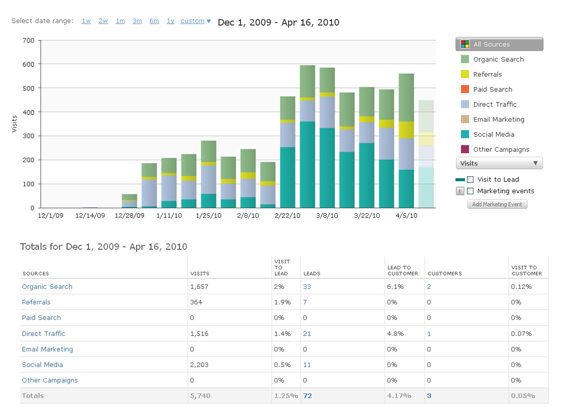Filter chart by Social Media legend label
The height and width of the screenshot is (412, 587).
494,134
